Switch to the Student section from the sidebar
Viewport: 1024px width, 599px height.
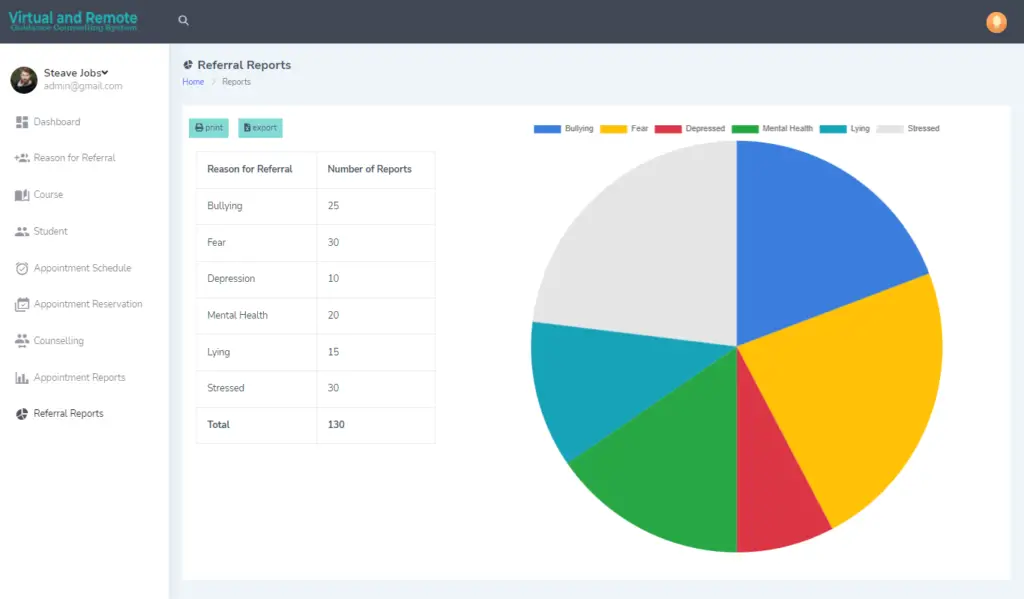[50, 231]
